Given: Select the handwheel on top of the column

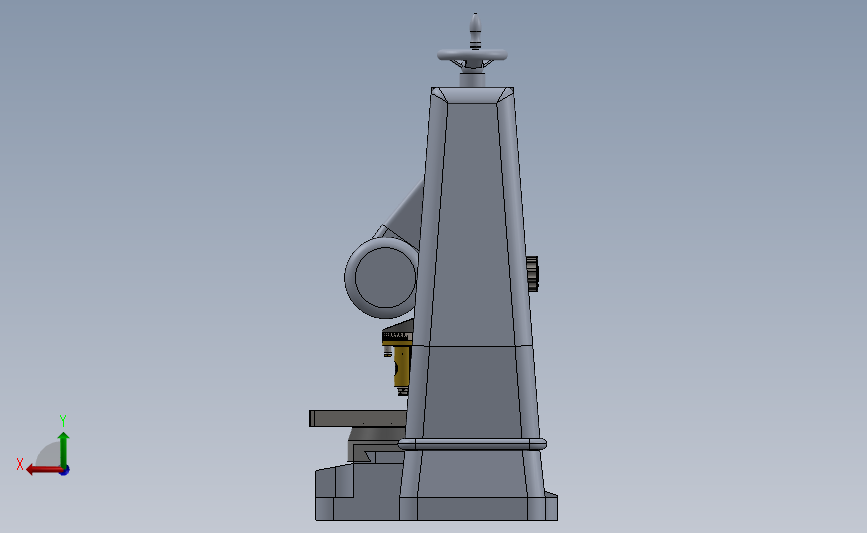Looking at the screenshot, I should click(x=472, y=55).
